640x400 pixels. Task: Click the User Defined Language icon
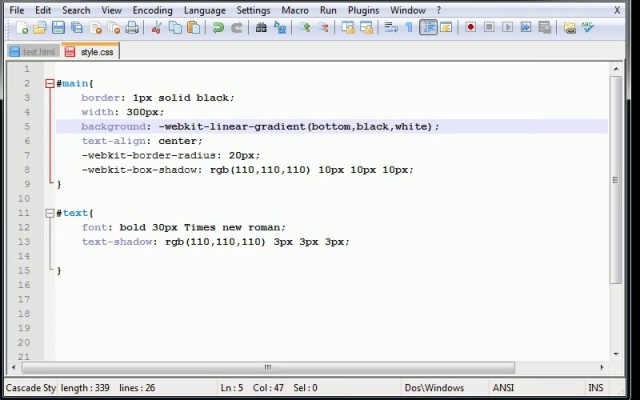(x=446, y=27)
